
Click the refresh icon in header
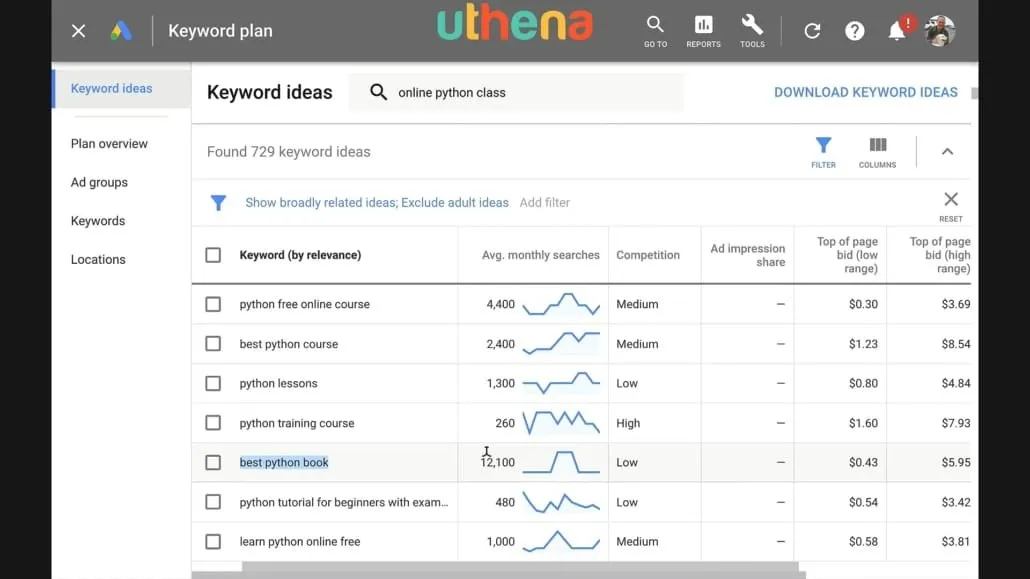pyautogui.click(x=812, y=31)
